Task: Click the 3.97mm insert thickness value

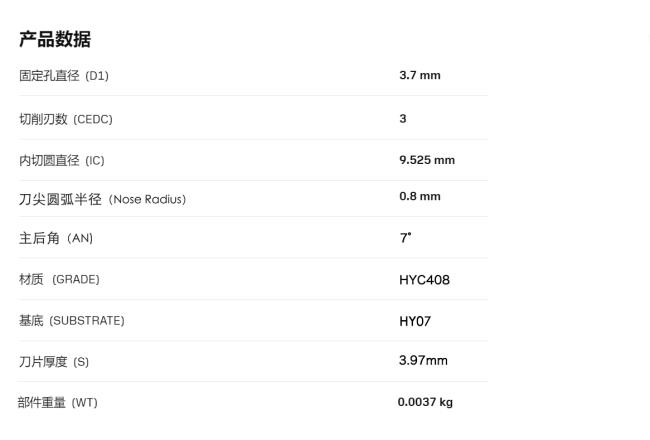Action: click(x=423, y=360)
